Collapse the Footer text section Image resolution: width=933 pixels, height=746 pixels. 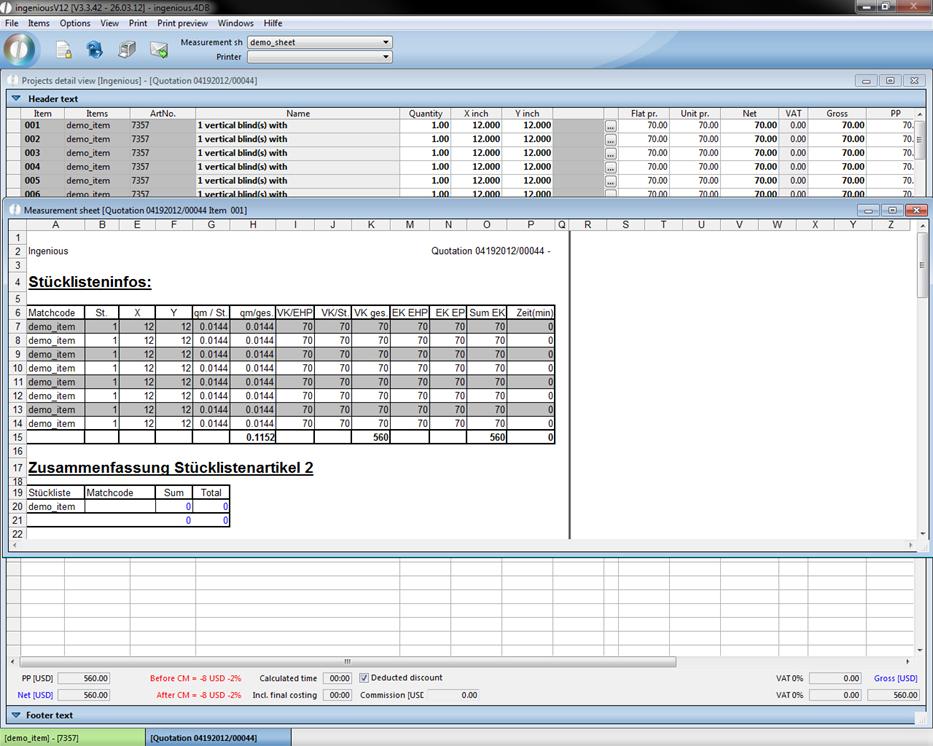(16, 716)
